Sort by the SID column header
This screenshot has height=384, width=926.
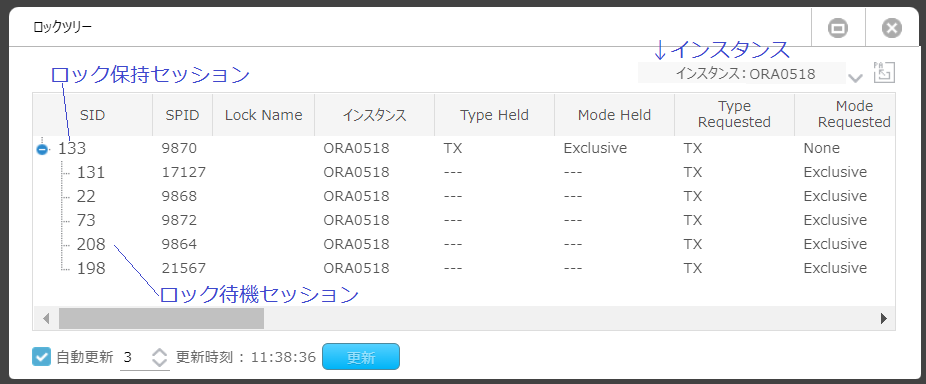[x=92, y=115]
